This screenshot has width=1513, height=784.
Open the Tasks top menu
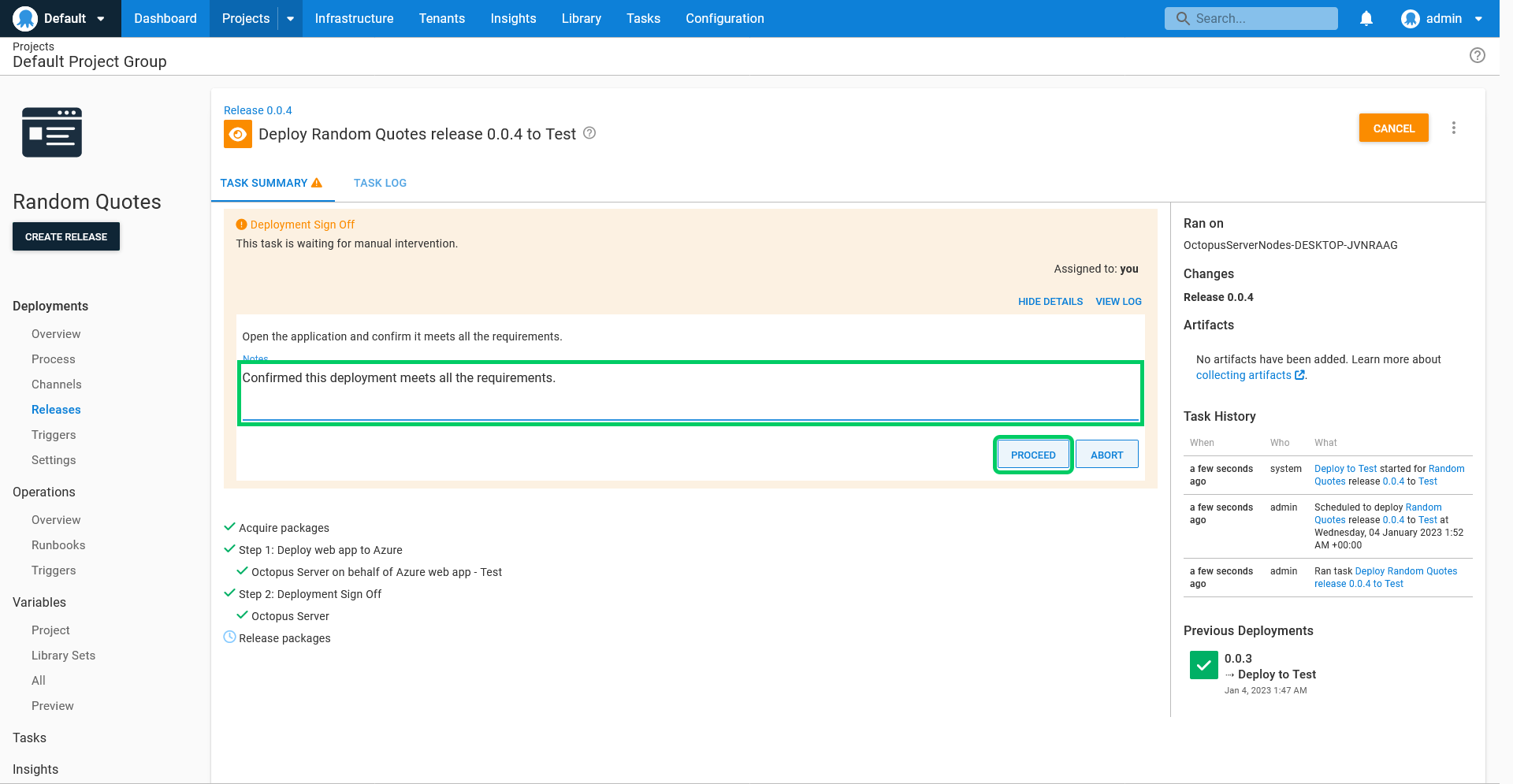pos(643,18)
